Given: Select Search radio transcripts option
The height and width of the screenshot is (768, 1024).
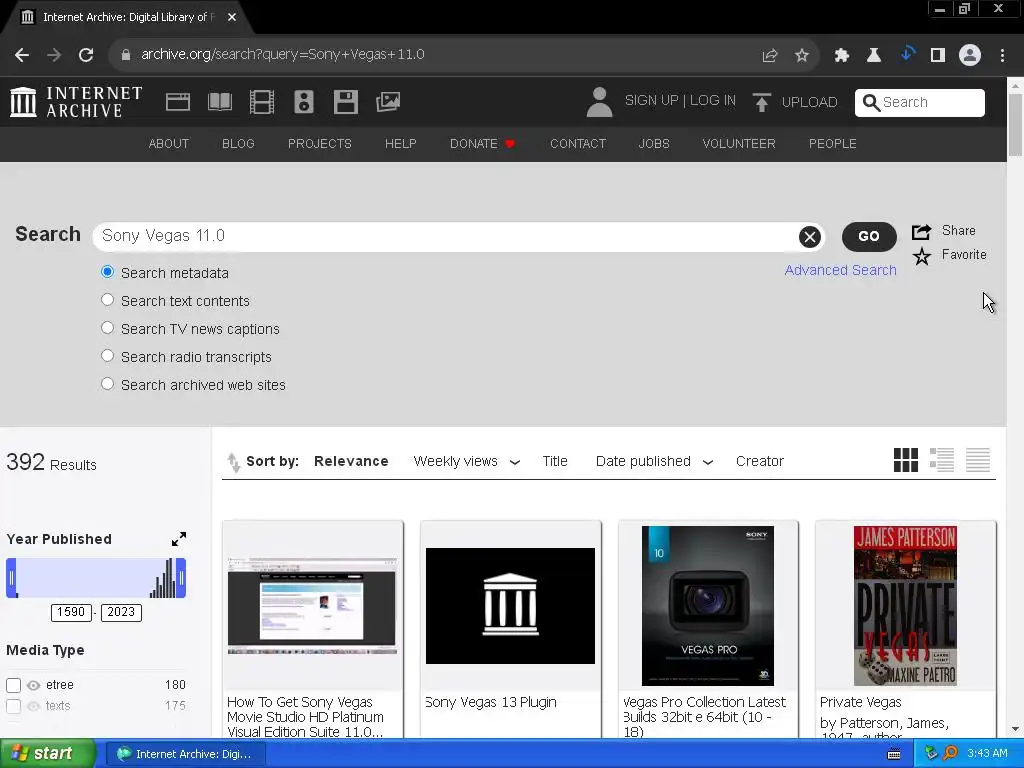Looking at the screenshot, I should coord(108,356).
